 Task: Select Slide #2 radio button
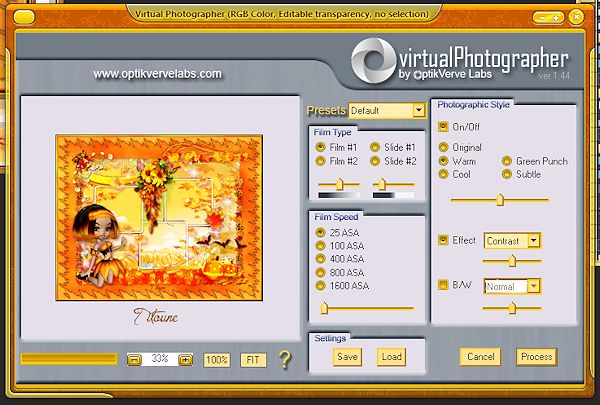375,161
